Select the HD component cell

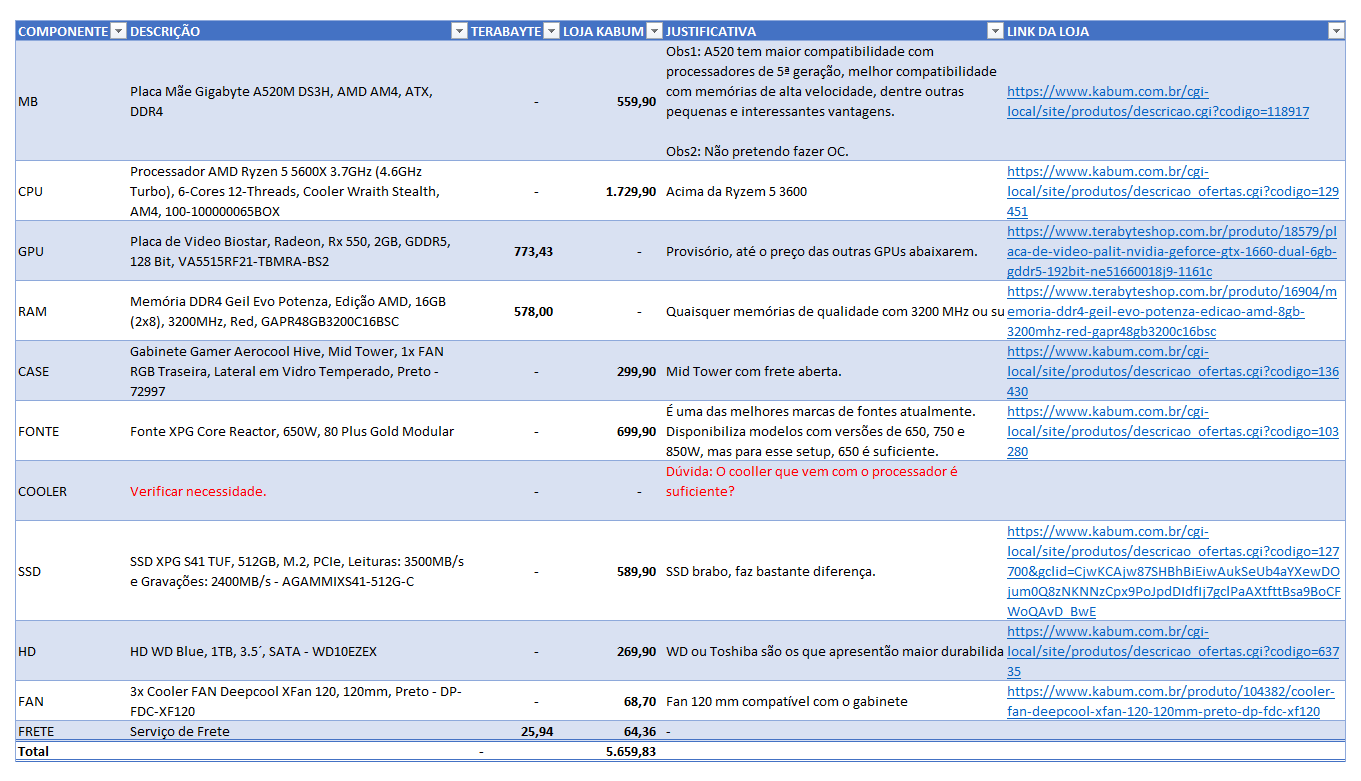72,651
